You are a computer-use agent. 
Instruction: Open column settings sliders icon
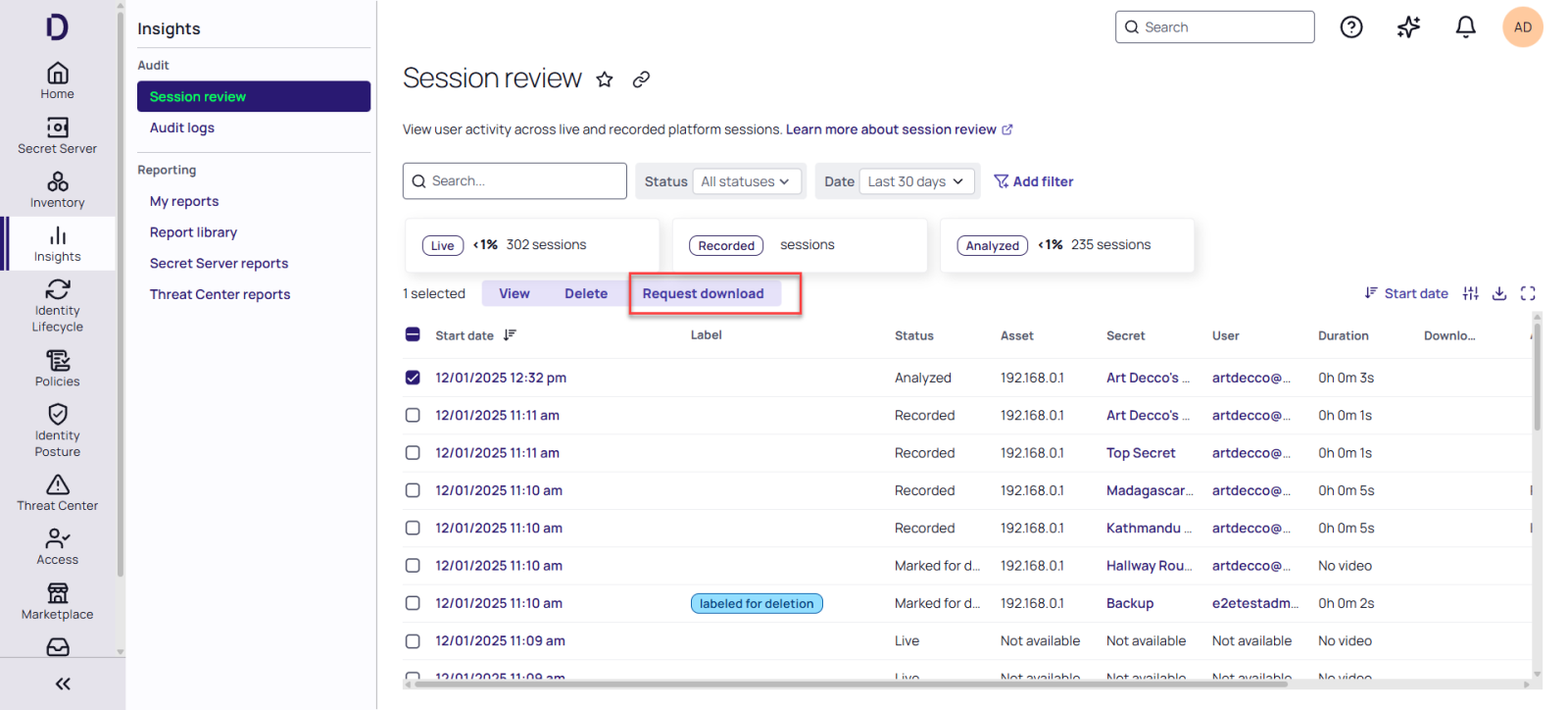1471,293
